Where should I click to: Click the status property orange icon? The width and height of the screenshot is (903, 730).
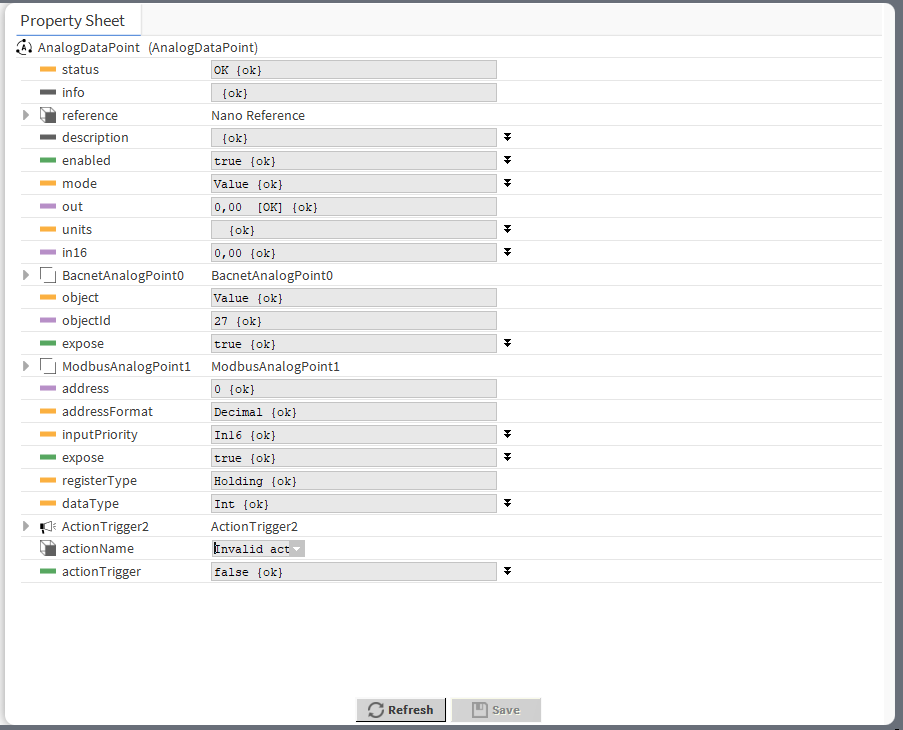(47, 70)
